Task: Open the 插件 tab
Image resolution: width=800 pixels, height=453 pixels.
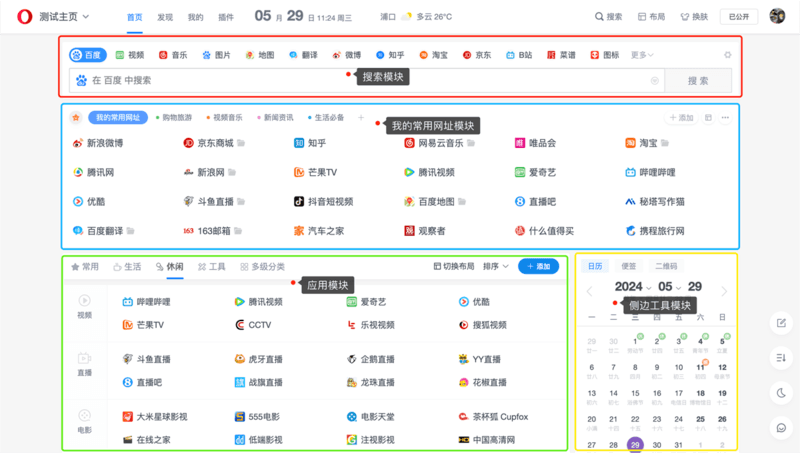Action: (226, 17)
